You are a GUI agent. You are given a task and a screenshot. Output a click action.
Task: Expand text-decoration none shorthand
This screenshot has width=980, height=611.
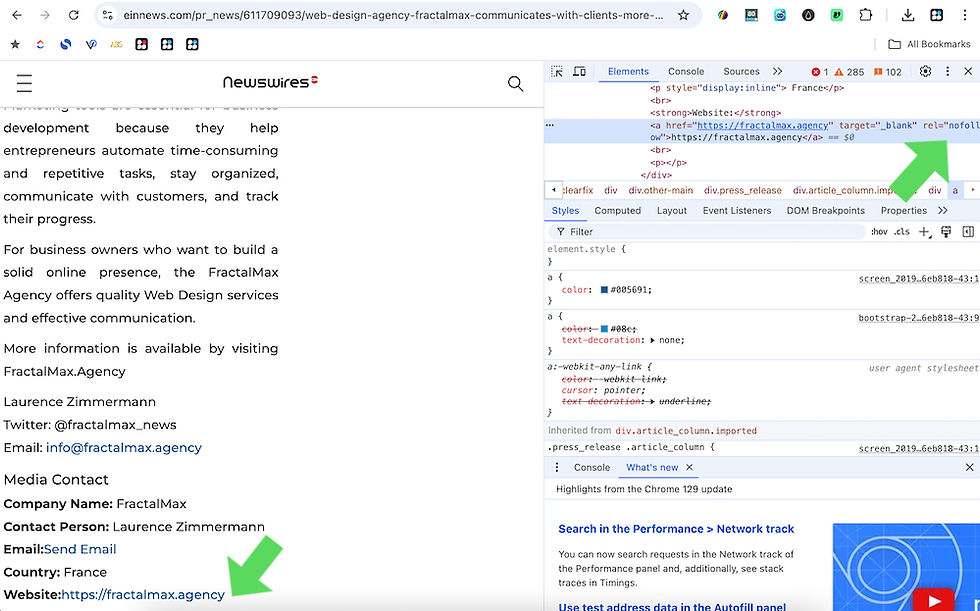pos(652,340)
